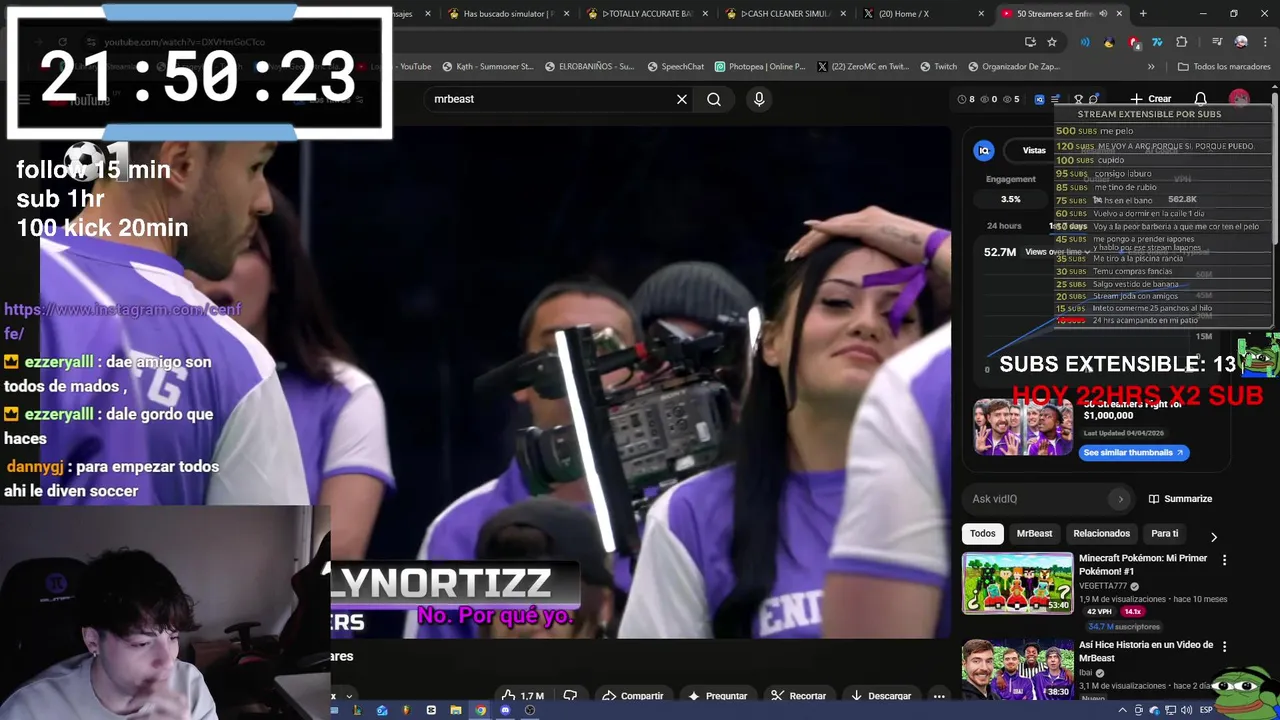Dislike the video with thumbs down
This screenshot has width=1280, height=720.
coord(570,695)
